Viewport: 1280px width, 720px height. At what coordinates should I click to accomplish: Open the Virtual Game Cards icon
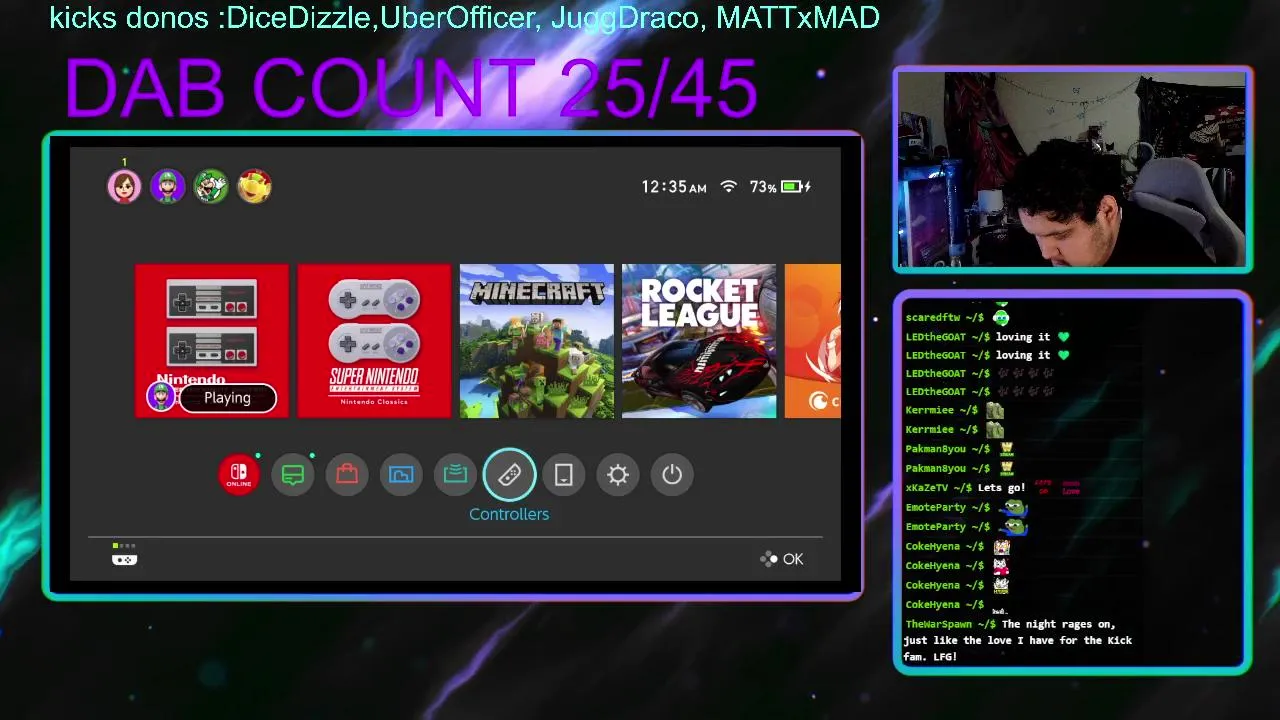click(563, 474)
